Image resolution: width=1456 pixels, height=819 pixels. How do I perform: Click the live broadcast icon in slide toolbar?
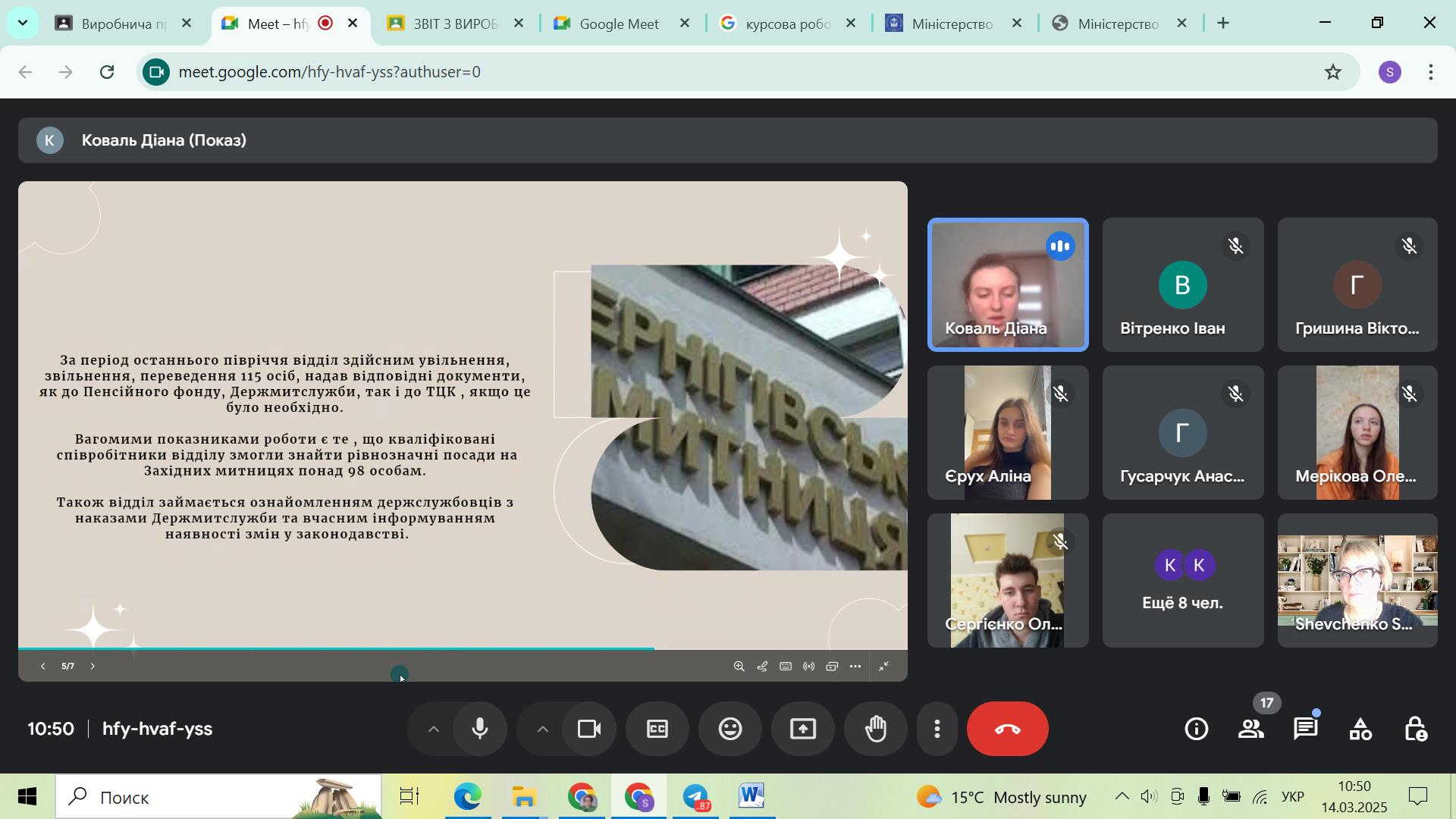809,667
